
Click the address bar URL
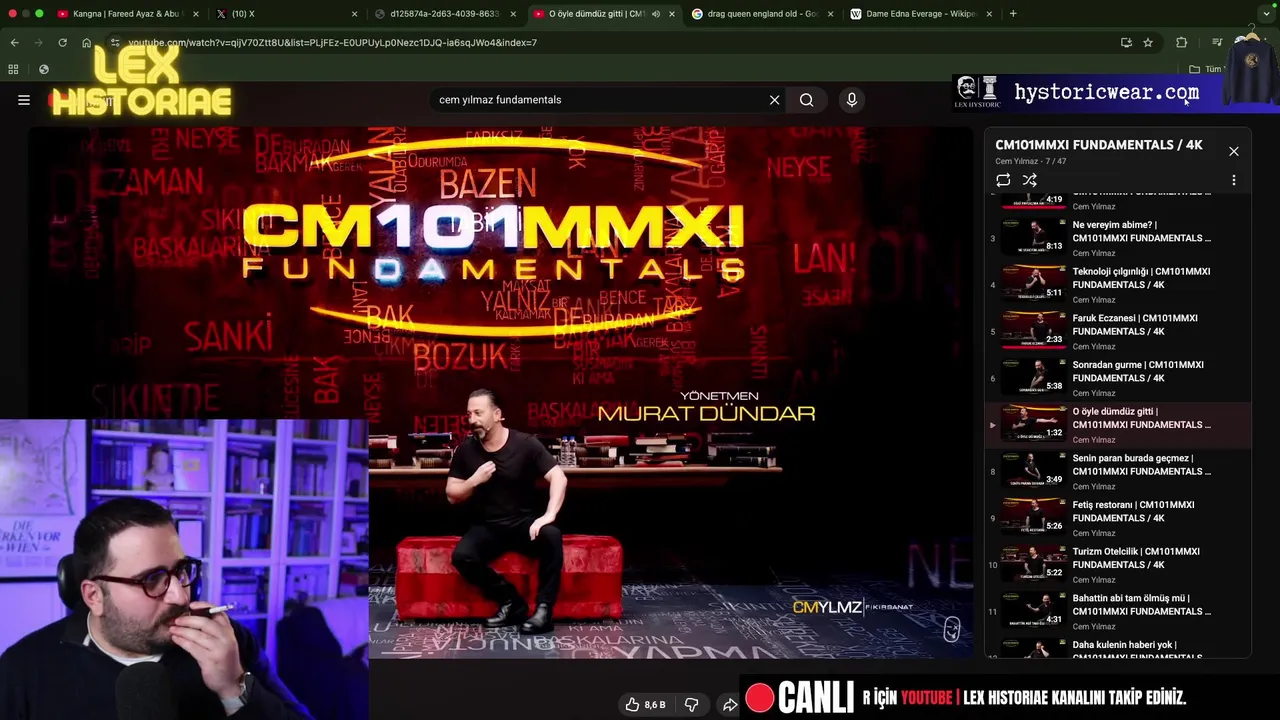coord(333,43)
